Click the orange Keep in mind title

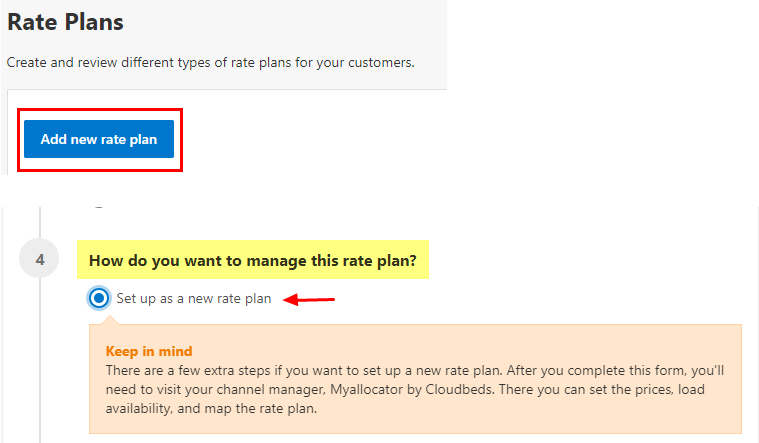coord(148,352)
